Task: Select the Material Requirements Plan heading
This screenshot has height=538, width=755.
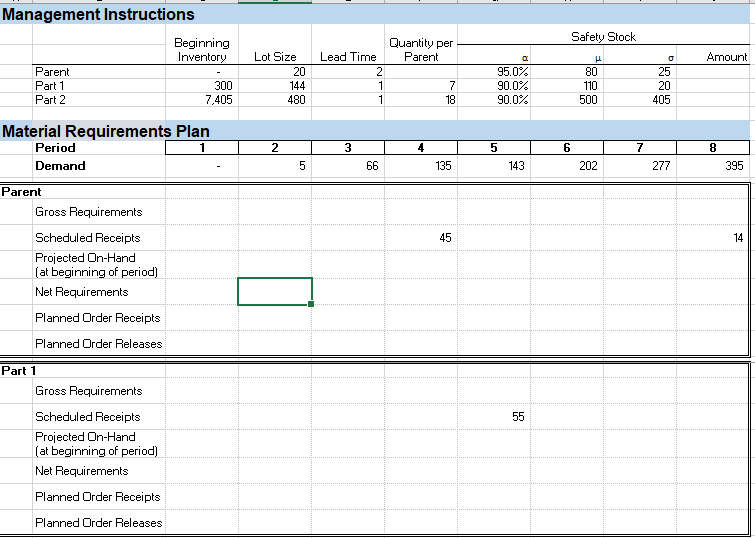Action: pos(106,131)
